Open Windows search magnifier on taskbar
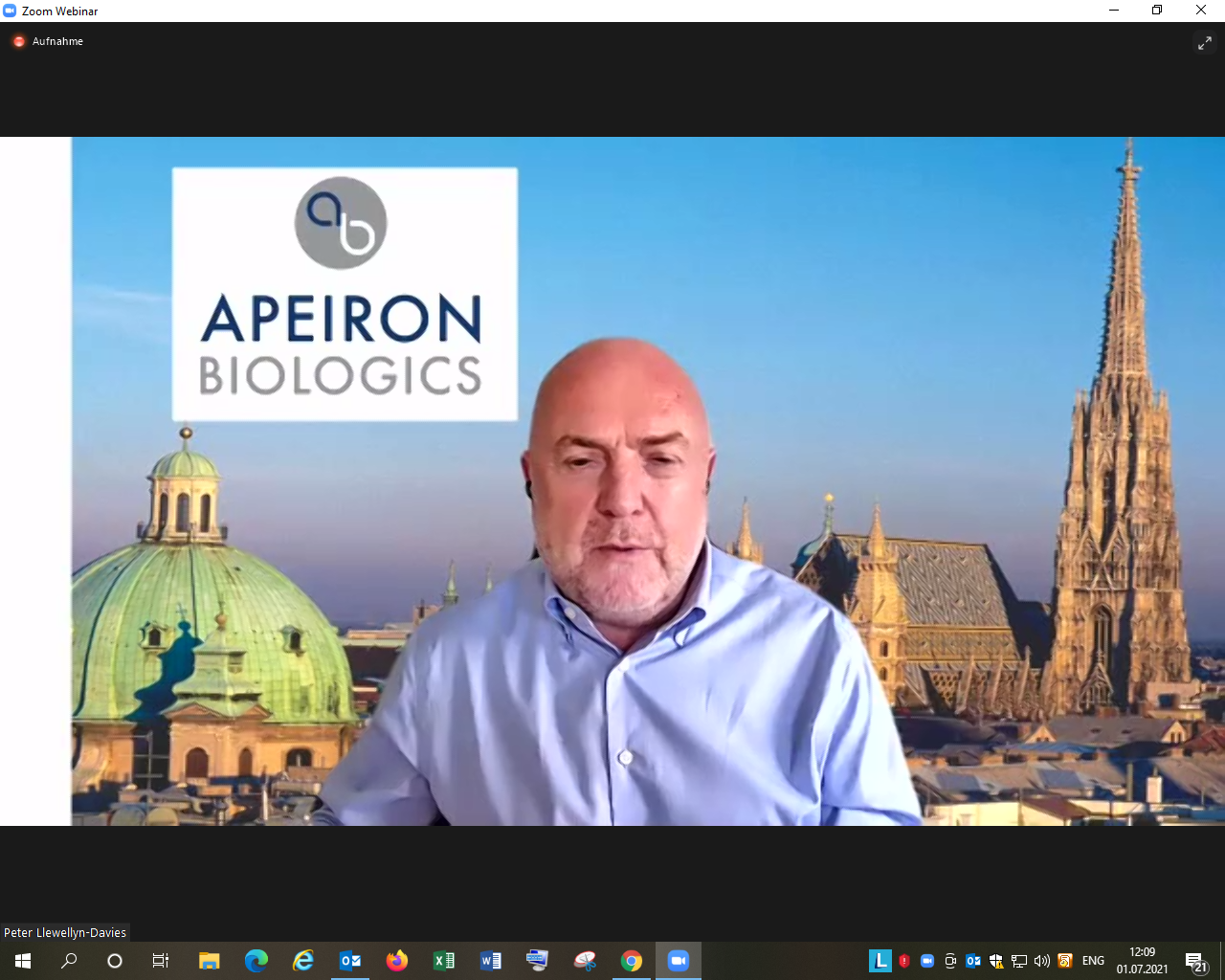Viewport: 1225px width, 980px height. point(69,961)
